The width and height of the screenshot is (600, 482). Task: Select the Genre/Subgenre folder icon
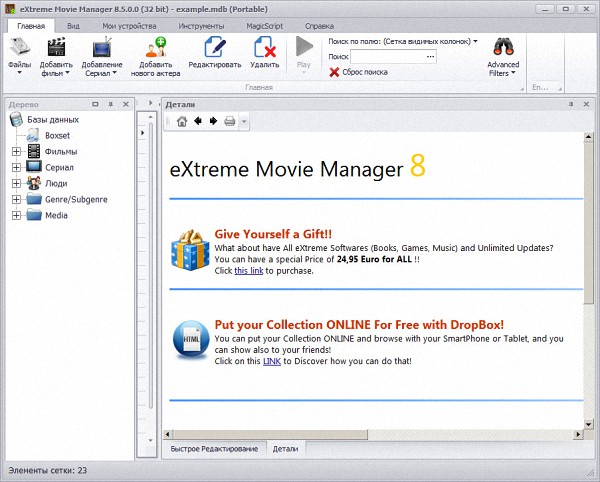point(34,199)
